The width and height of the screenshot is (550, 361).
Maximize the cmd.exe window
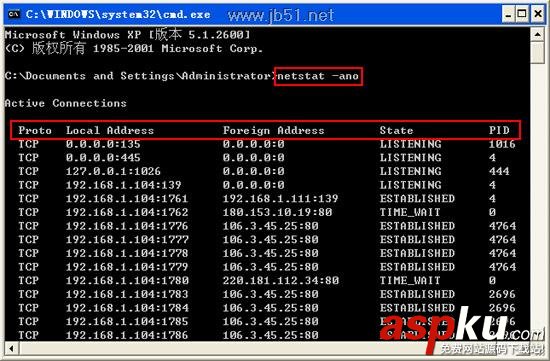(522, 14)
